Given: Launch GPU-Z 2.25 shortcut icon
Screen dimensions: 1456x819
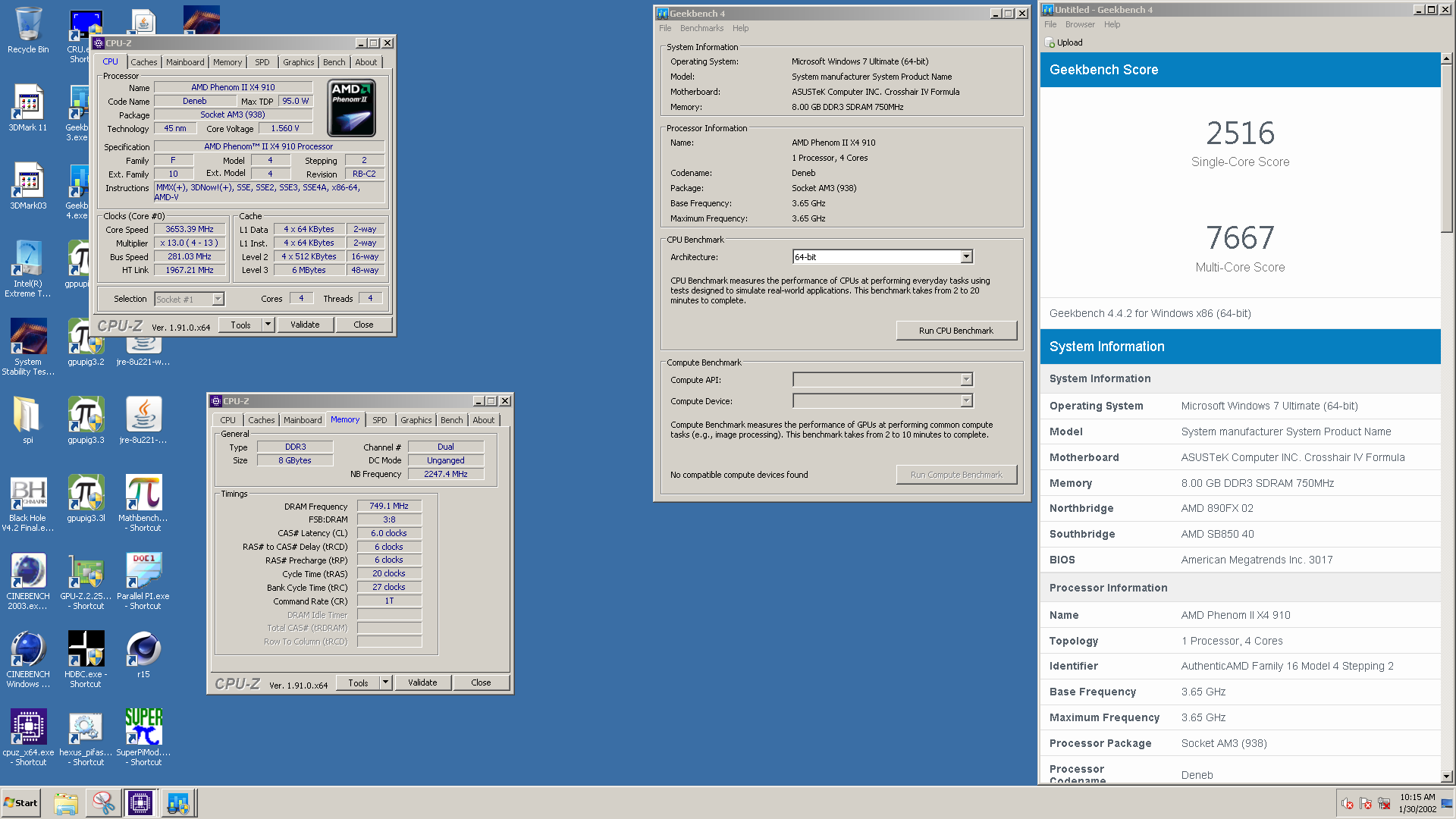Looking at the screenshot, I should (x=86, y=581).
